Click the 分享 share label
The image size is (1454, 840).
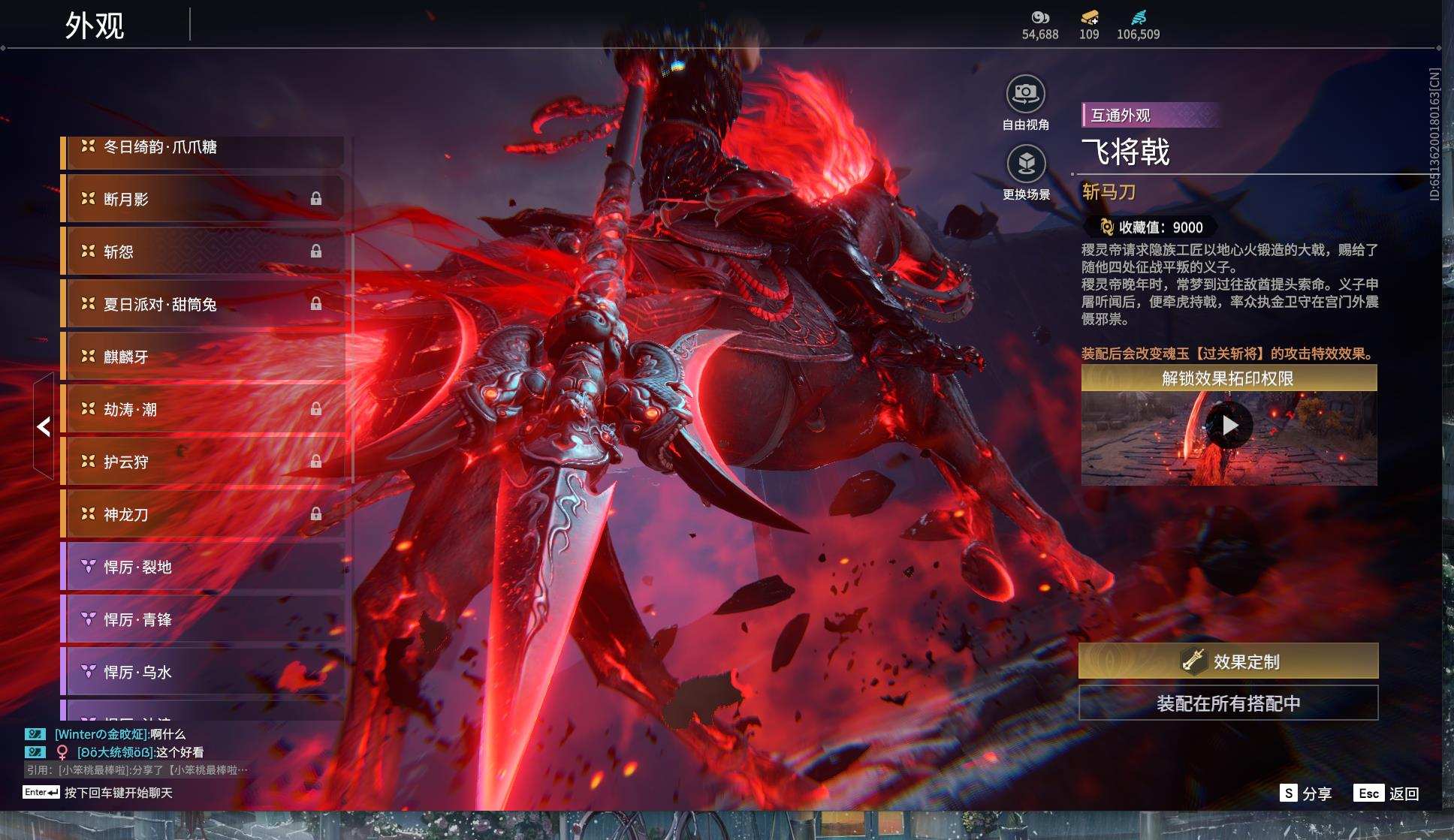(1317, 793)
